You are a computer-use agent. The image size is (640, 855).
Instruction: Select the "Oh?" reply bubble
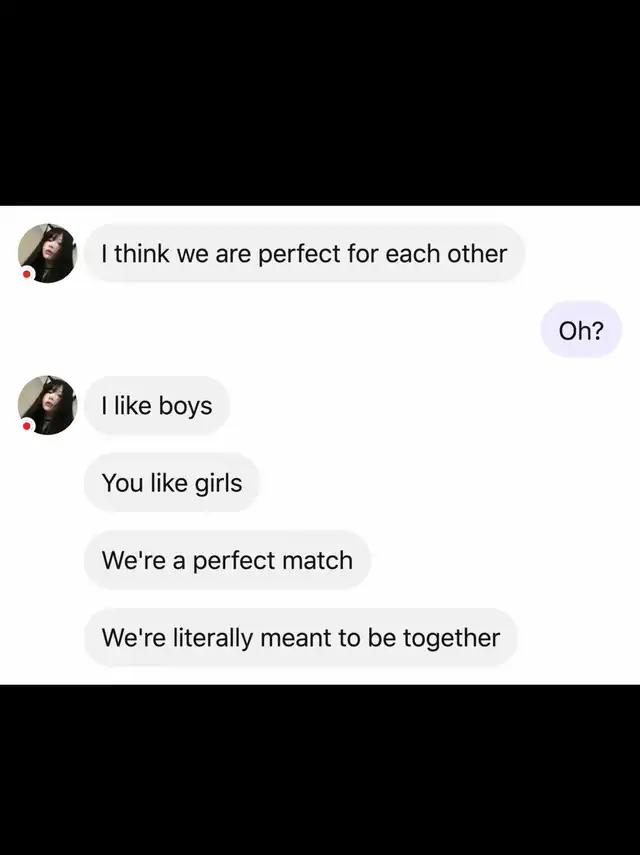point(581,330)
